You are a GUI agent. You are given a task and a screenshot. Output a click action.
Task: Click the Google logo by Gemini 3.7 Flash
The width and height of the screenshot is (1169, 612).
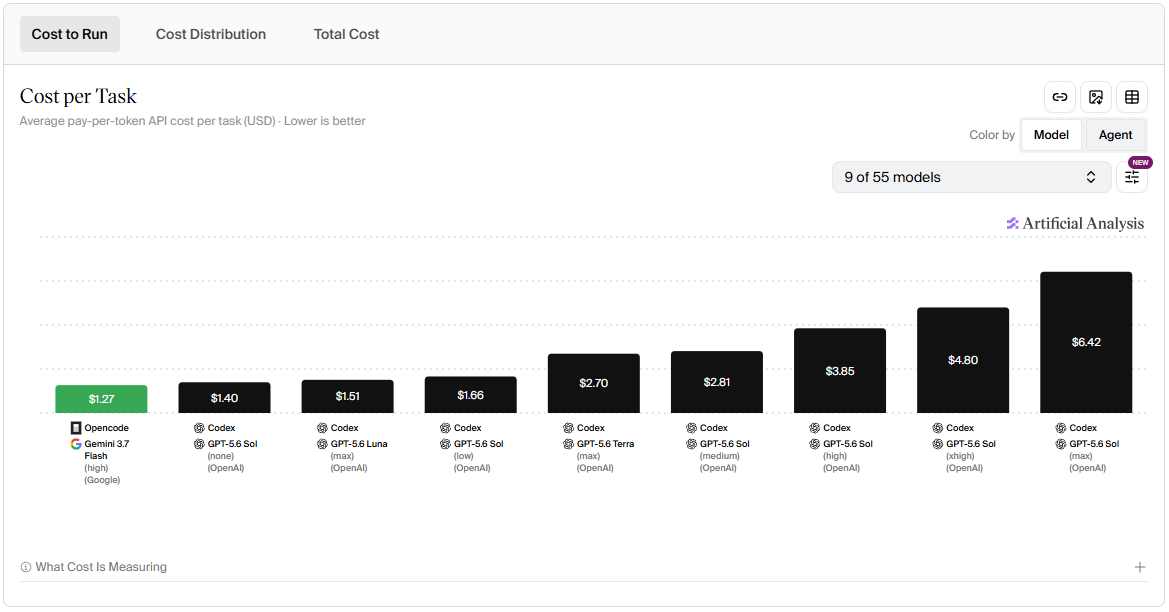76,444
